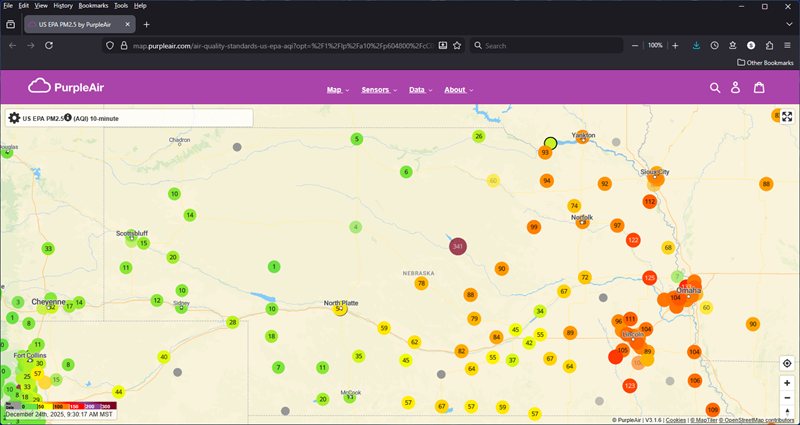Viewport: 800px width, 425px height.
Task: Open the account user icon
Action: click(735, 88)
